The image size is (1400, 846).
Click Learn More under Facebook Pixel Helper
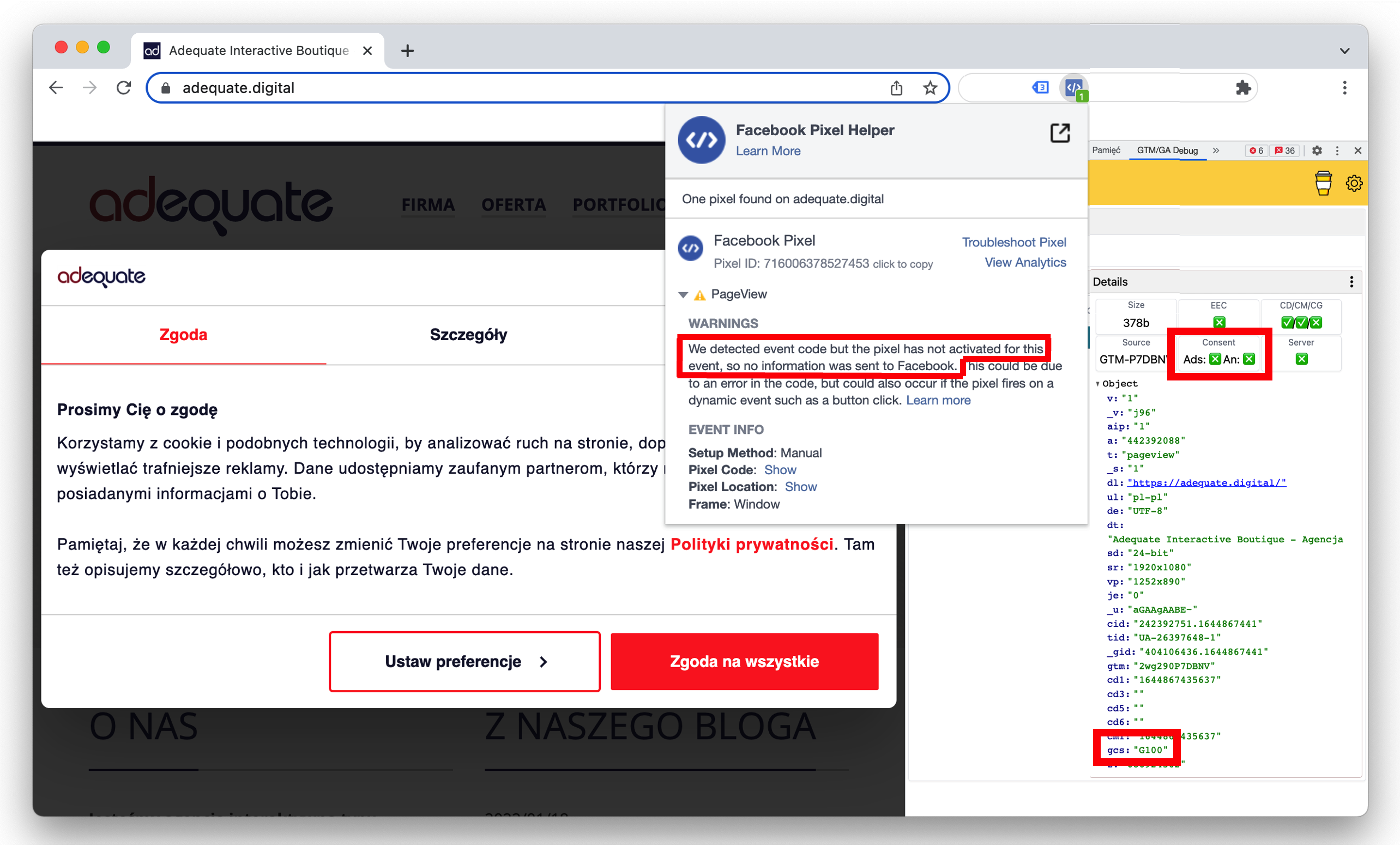coord(768,151)
